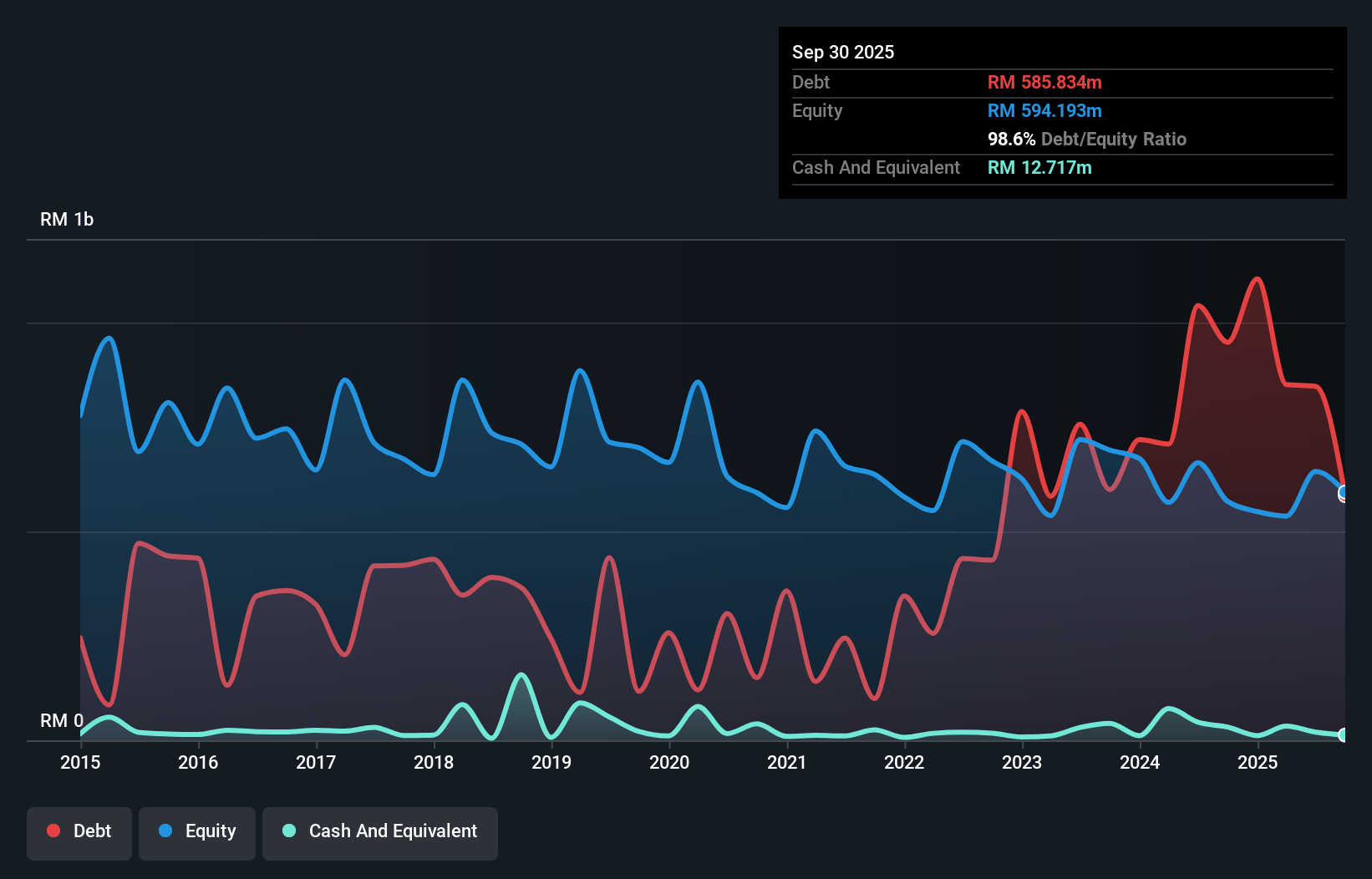Image resolution: width=1372 pixels, height=879 pixels.
Task: Toggle the Equity series visibility
Action: click(x=196, y=831)
